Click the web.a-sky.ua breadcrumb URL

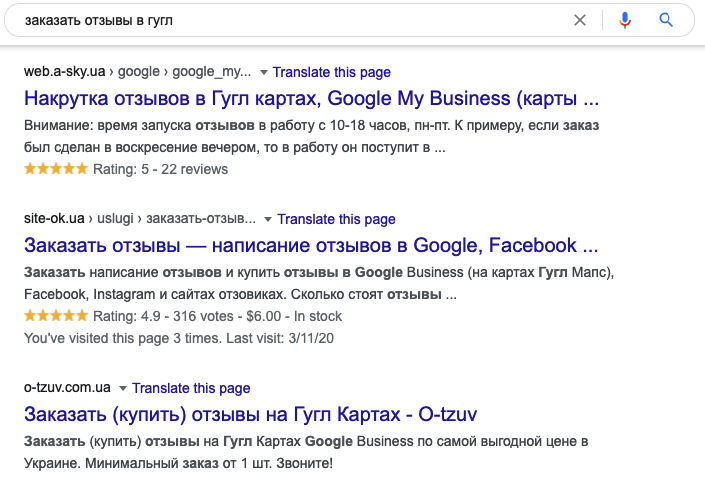138,72
